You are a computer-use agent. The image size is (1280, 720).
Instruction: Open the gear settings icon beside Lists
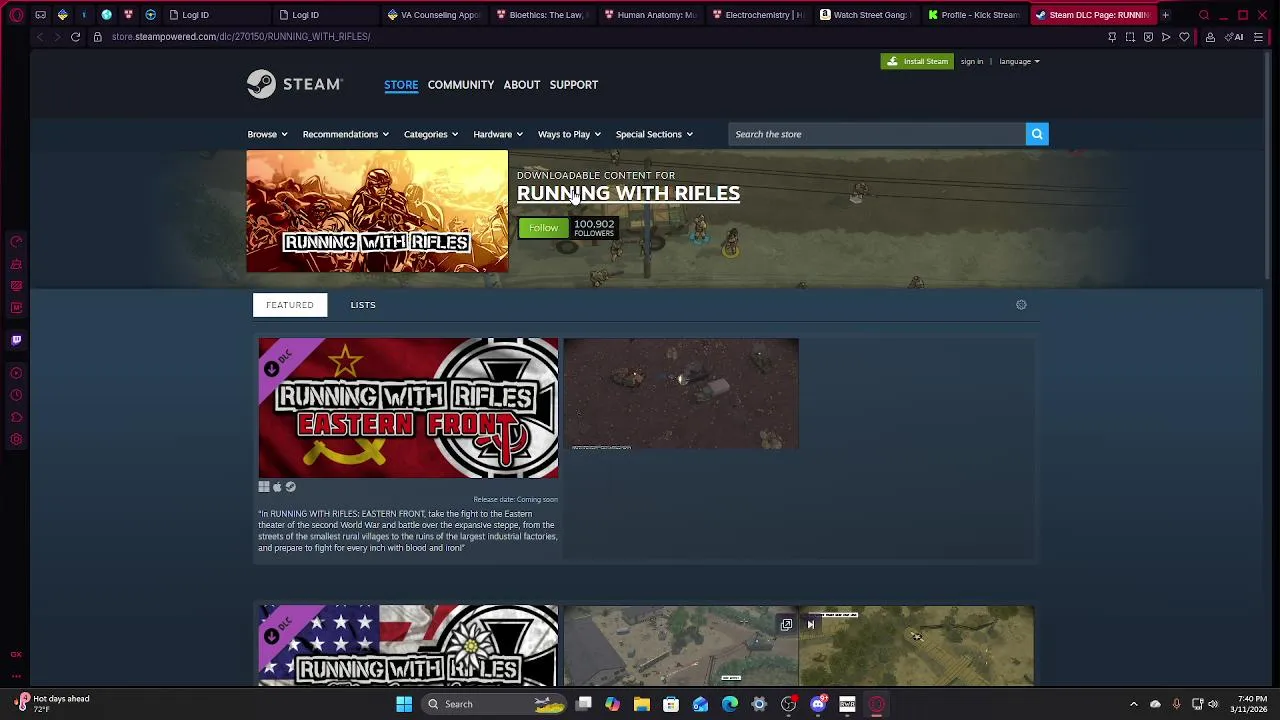pyautogui.click(x=1021, y=305)
